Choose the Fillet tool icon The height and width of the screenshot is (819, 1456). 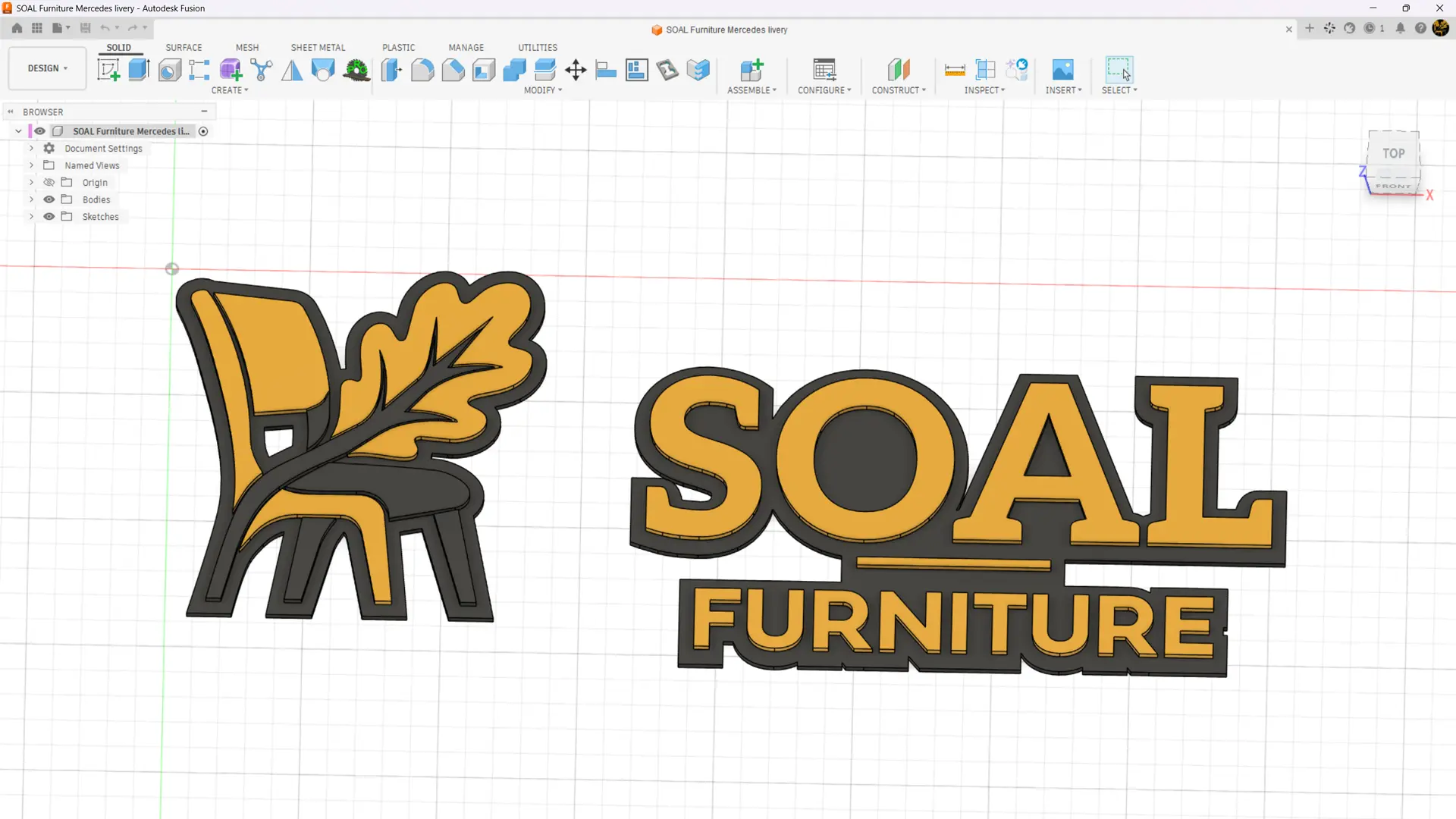[x=422, y=70]
